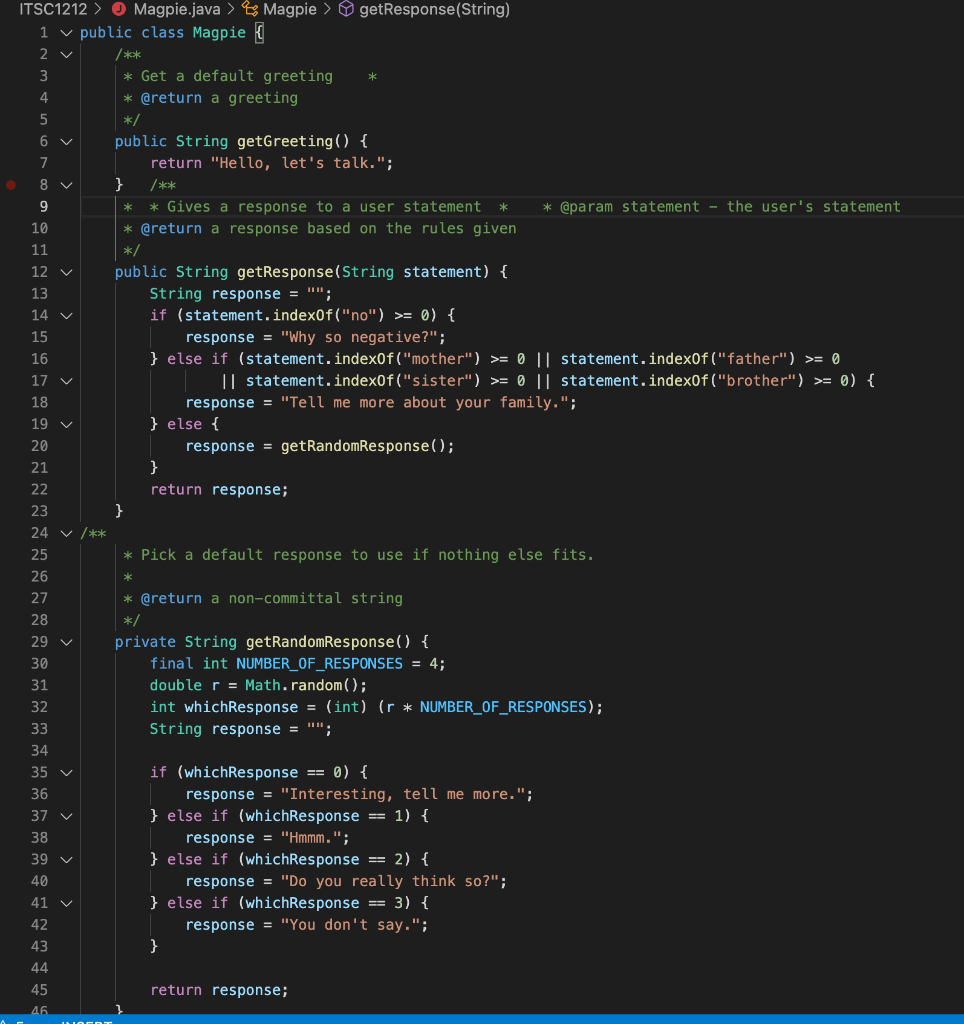Collapse the Javadoc comment starting at line 24
Image resolution: width=964 pixels, height=1024 pixels.
(x=65, y=533)
